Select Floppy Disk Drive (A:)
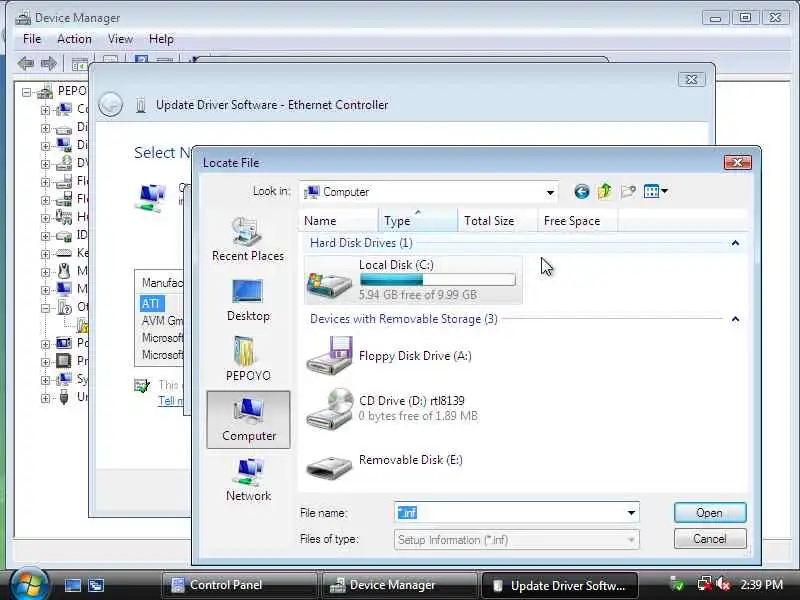800x600 pixels. (389, 356)
